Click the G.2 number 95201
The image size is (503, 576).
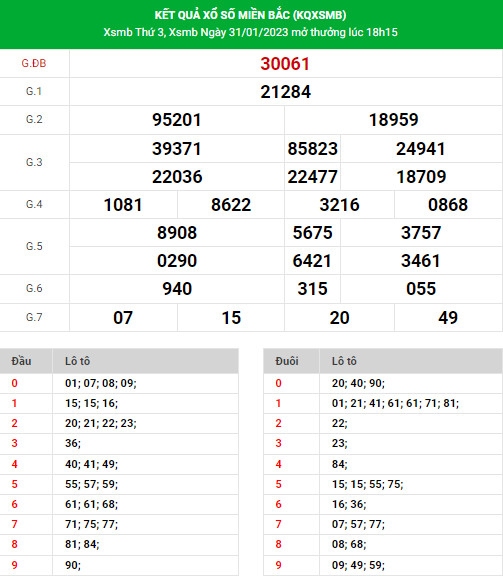click(x=177, y=120)
